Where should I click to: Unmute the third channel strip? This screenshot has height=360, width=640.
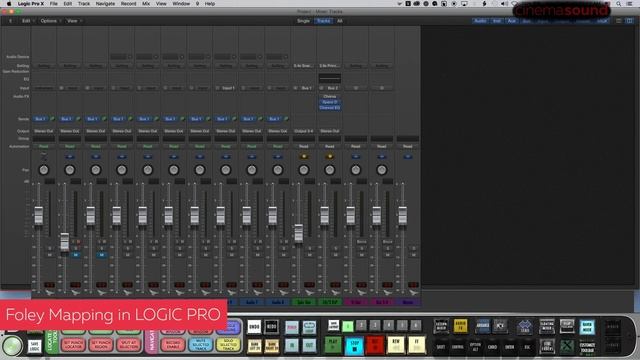[x=102, y=255]
